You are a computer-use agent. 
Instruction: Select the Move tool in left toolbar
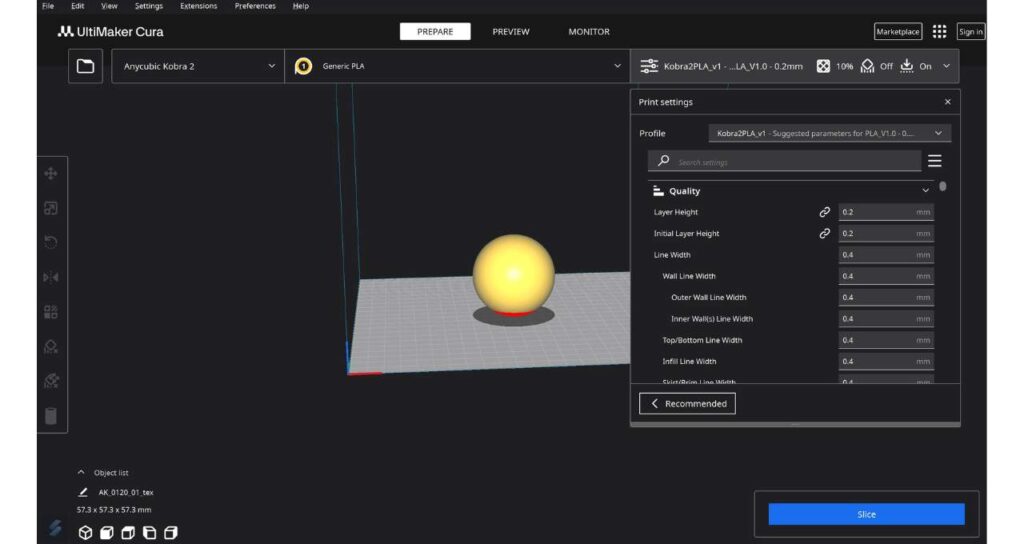(x=50, y=174)
